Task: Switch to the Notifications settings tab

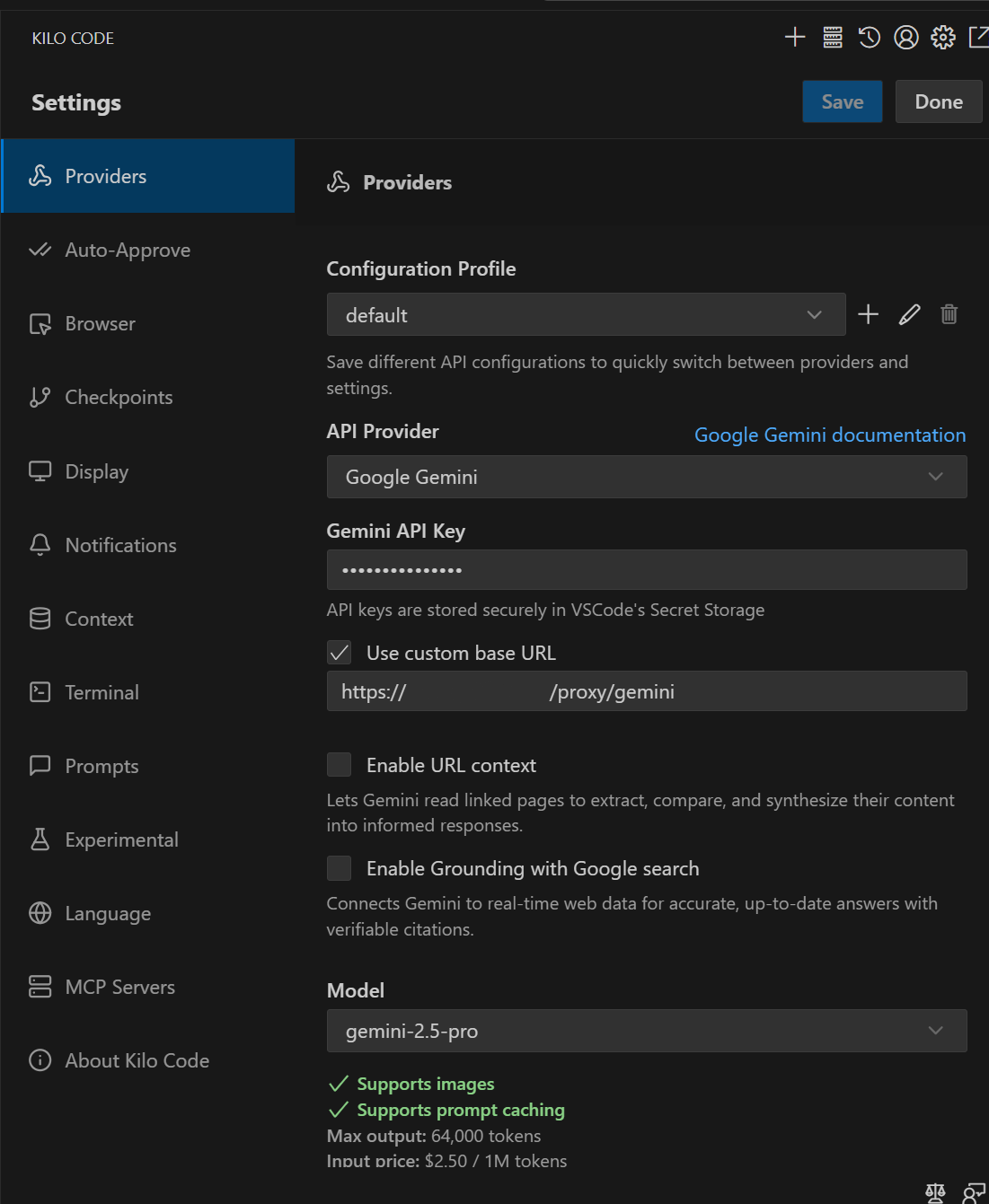Action: 148,545
